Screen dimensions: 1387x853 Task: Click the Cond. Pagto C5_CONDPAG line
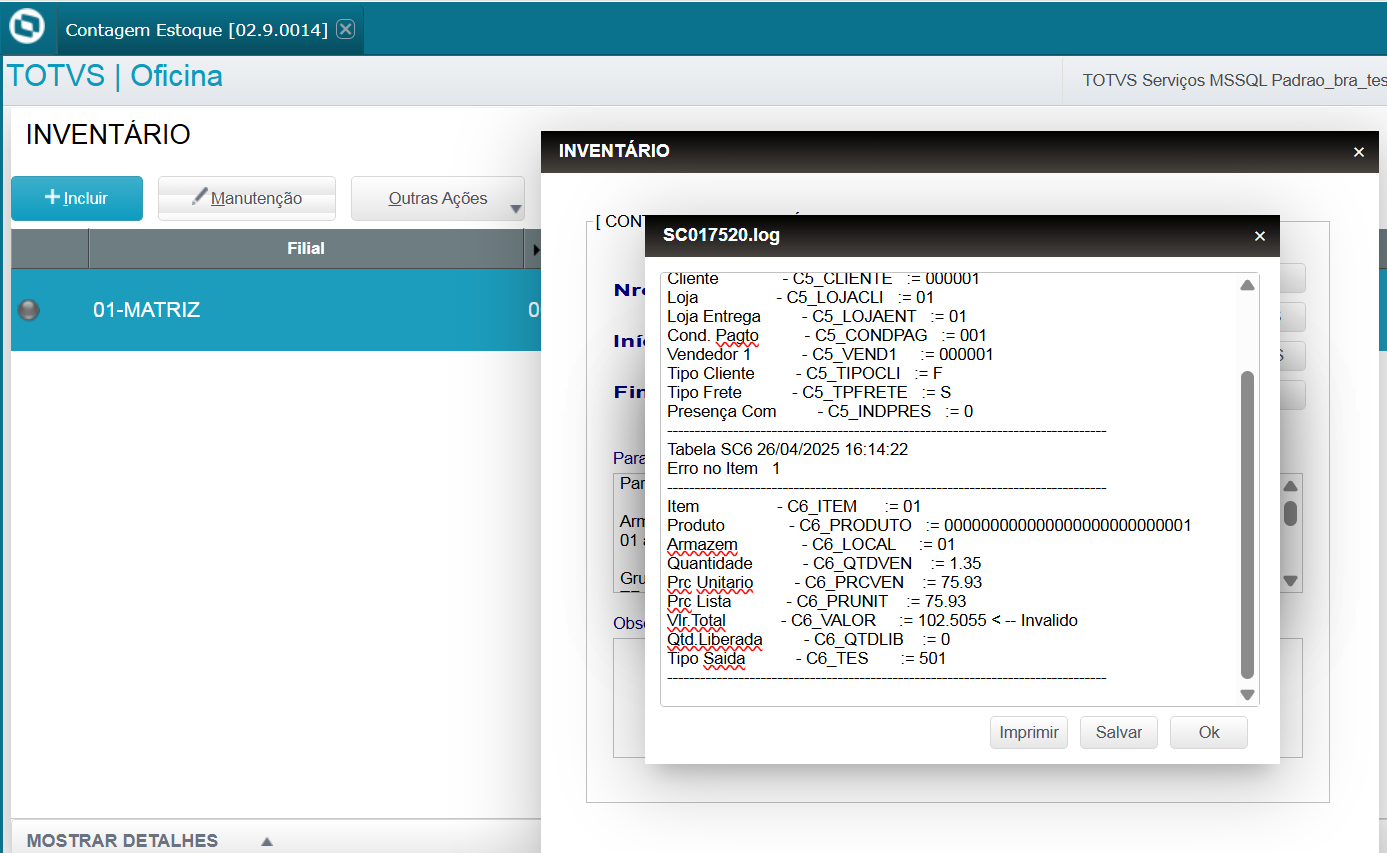click(827, 335)
